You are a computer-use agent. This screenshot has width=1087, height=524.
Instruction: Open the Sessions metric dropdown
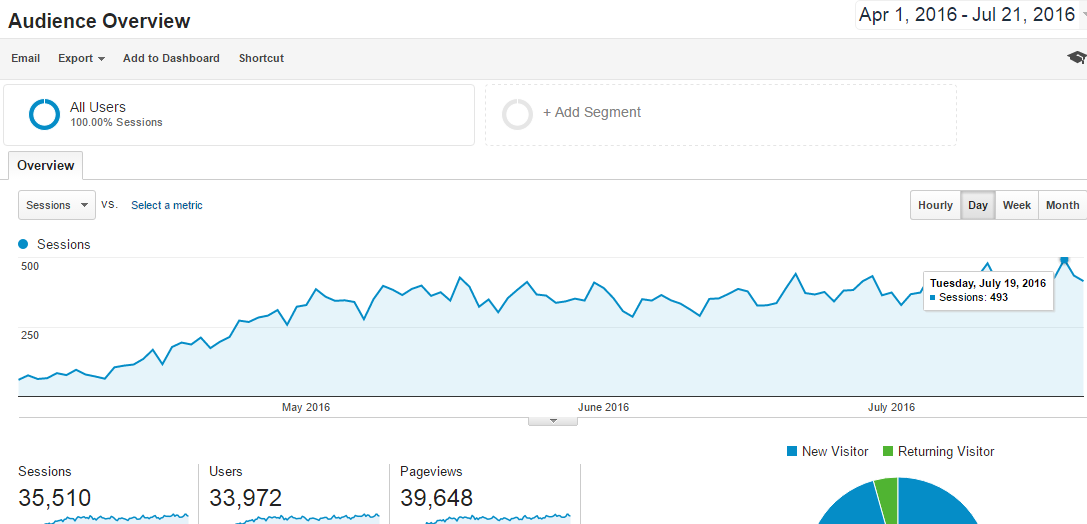[57, 205]
